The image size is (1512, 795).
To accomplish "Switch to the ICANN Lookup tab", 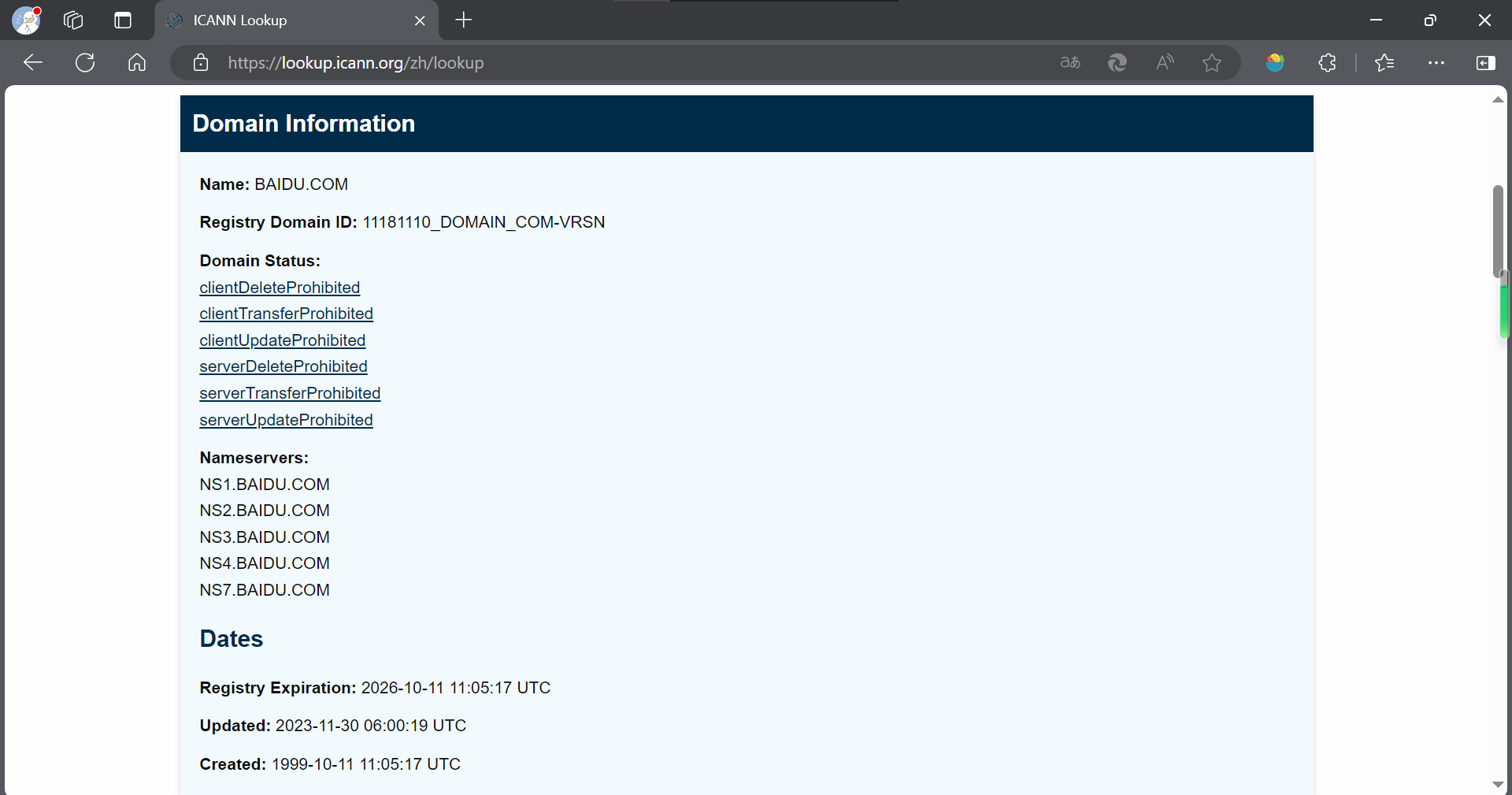I will click(x=296, y=20).
